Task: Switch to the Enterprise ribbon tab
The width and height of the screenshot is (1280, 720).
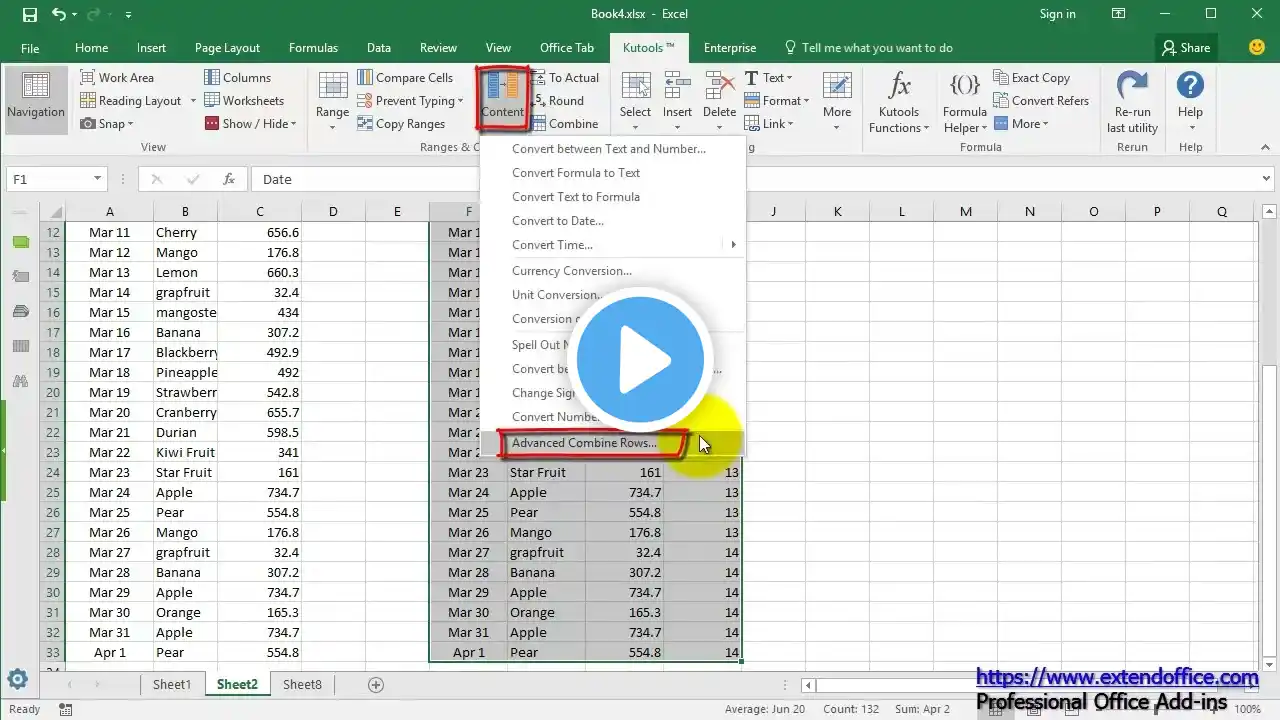Action: 730,47
